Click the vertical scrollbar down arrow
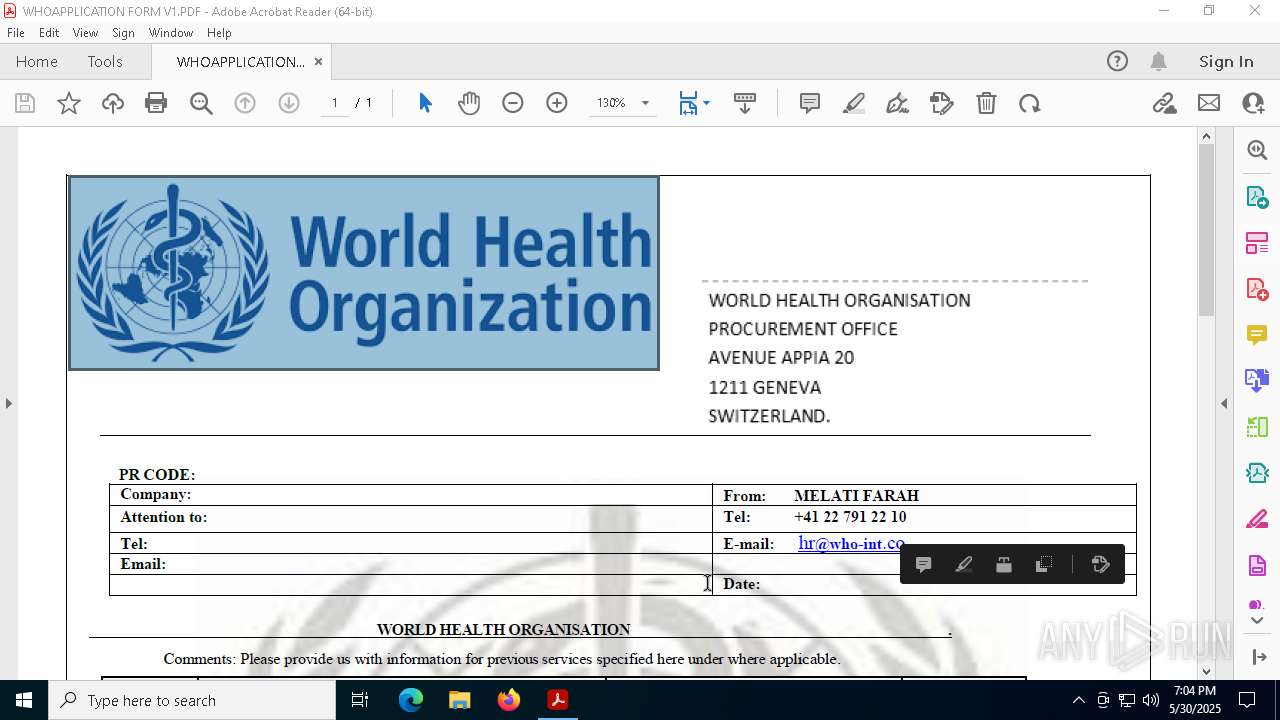Image resolution: width=1280 pixels, height=720 pixels. 1206,671
